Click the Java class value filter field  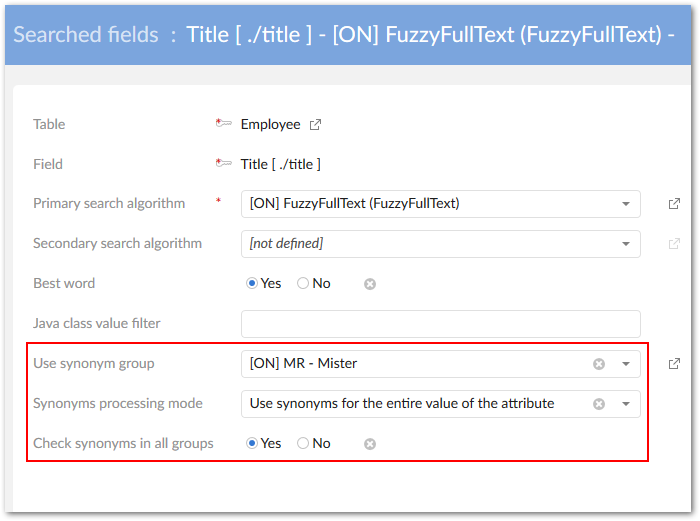pos(440,324)
